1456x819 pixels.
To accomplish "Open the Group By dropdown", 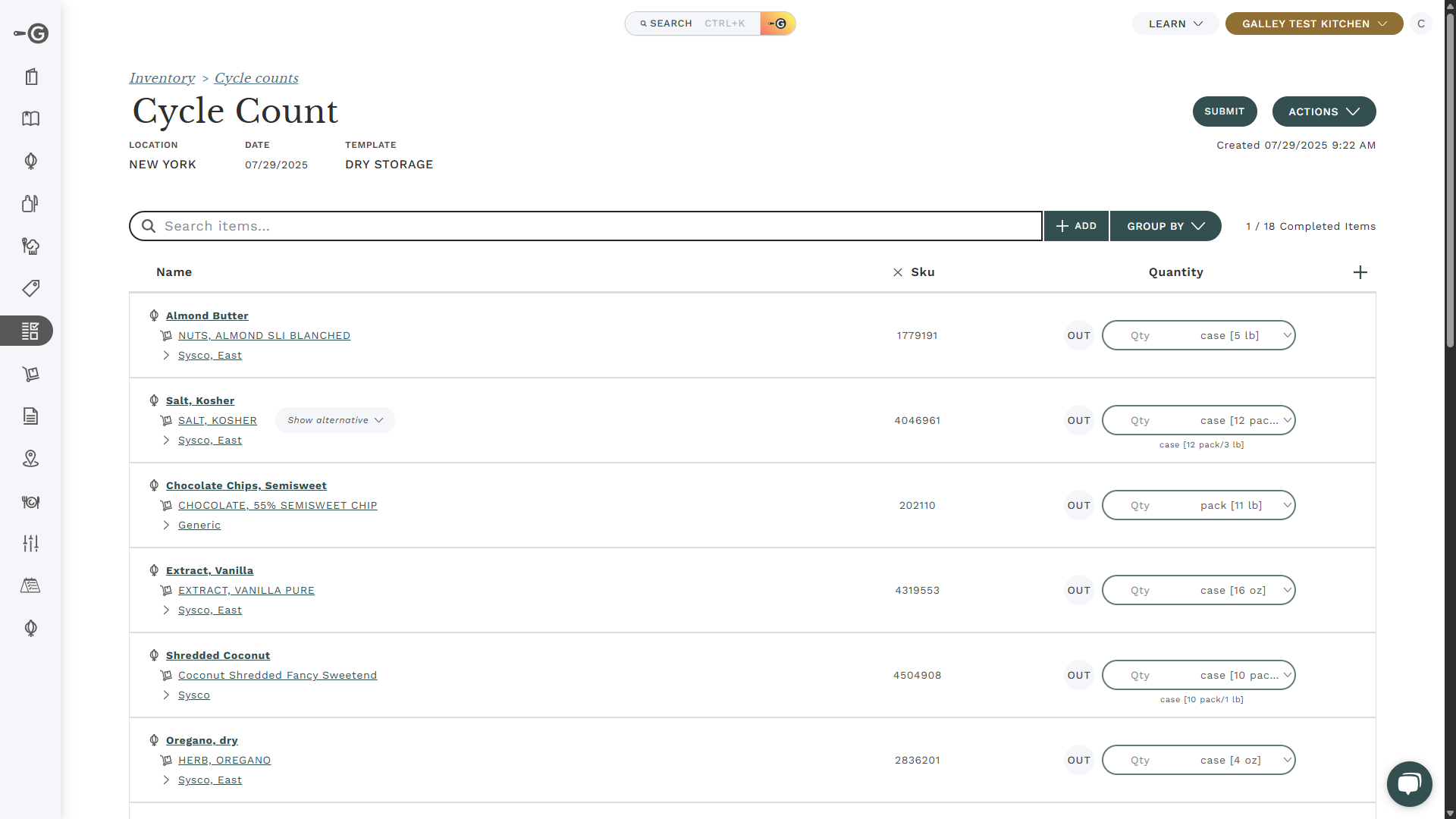I will point(1165,226).
